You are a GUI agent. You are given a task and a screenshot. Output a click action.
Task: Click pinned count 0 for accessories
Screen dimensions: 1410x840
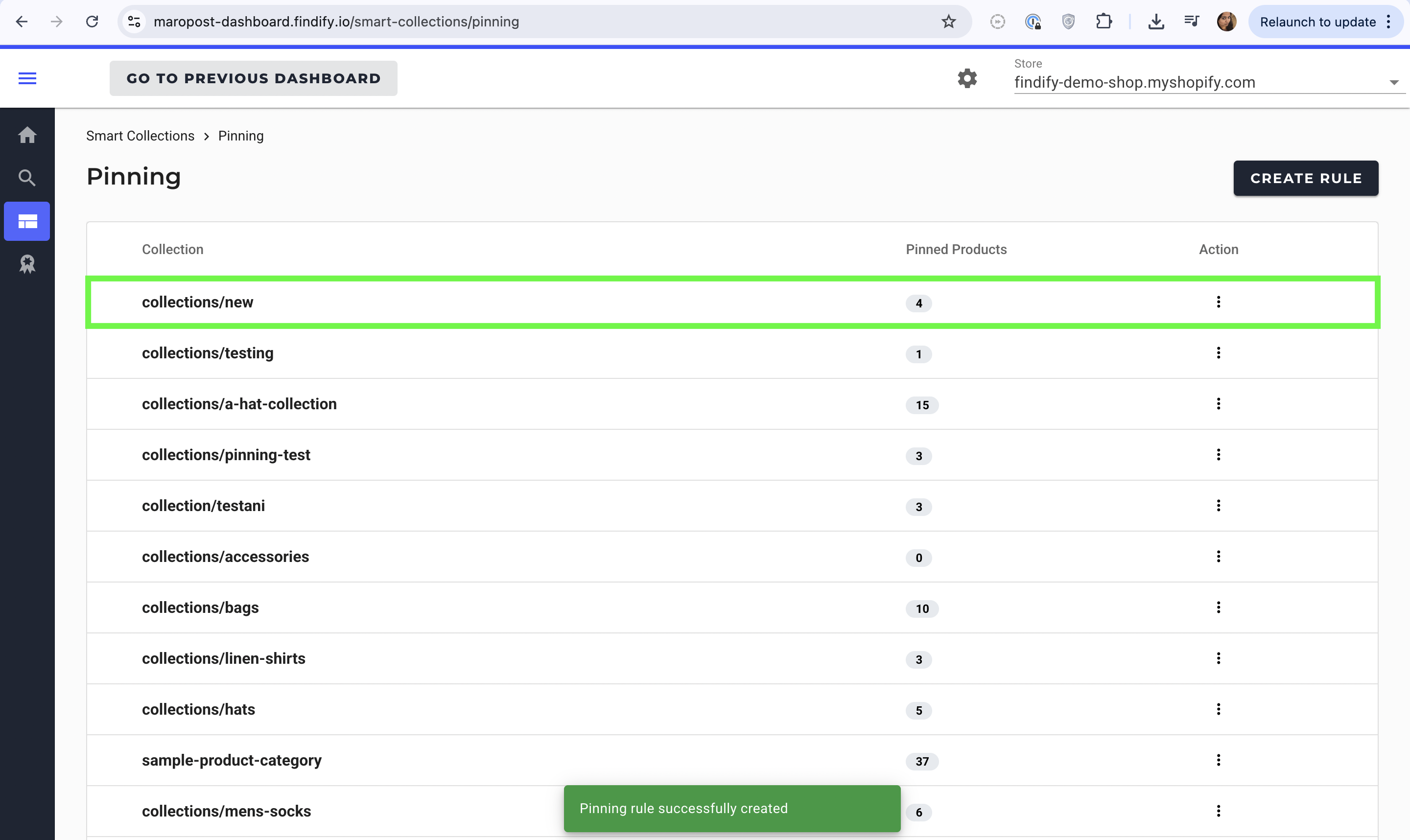[918, 558]
